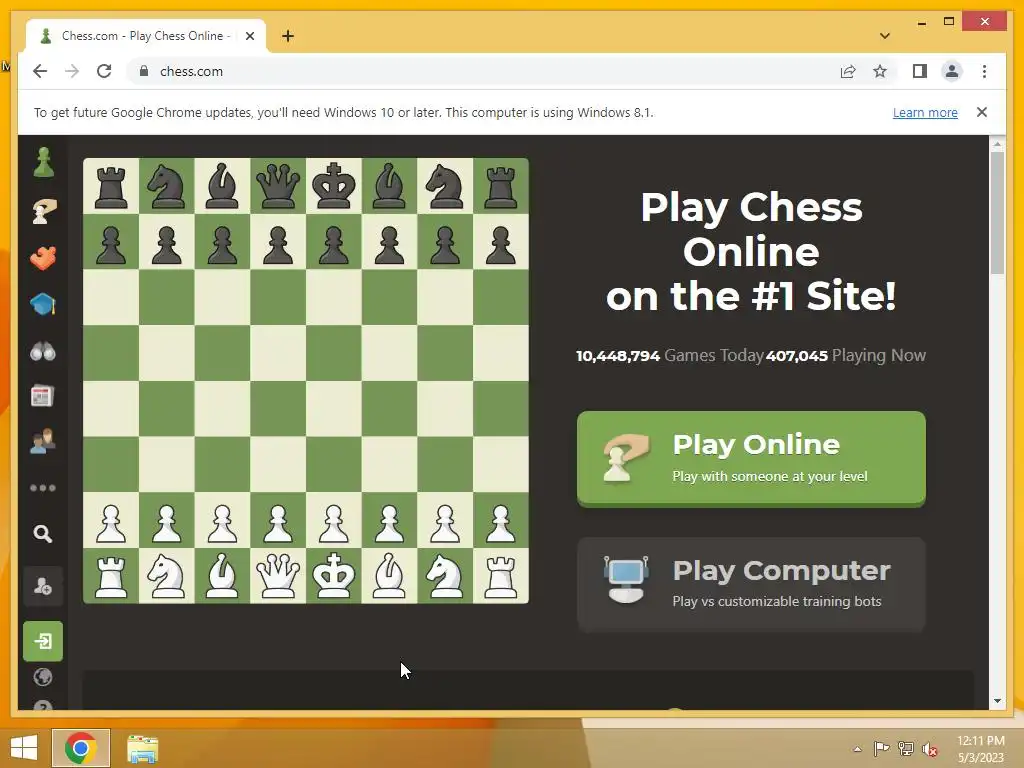The image size is (1024, 768).
Task: Open the Watch binoculars icon
Action: (x=43, y=351)
